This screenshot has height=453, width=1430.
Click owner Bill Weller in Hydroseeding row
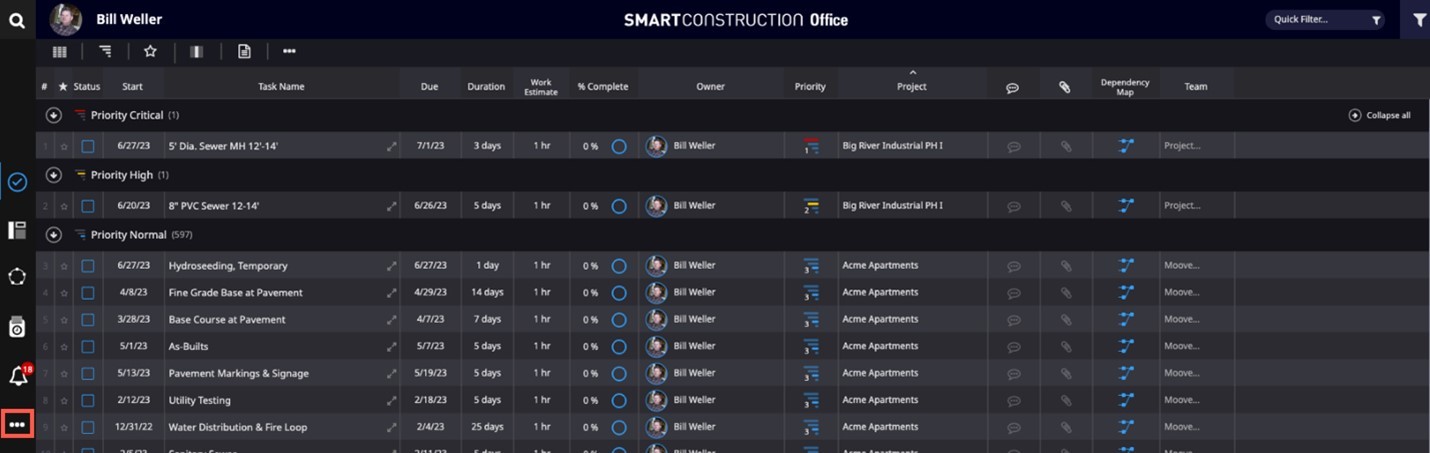tap(694, 266)
